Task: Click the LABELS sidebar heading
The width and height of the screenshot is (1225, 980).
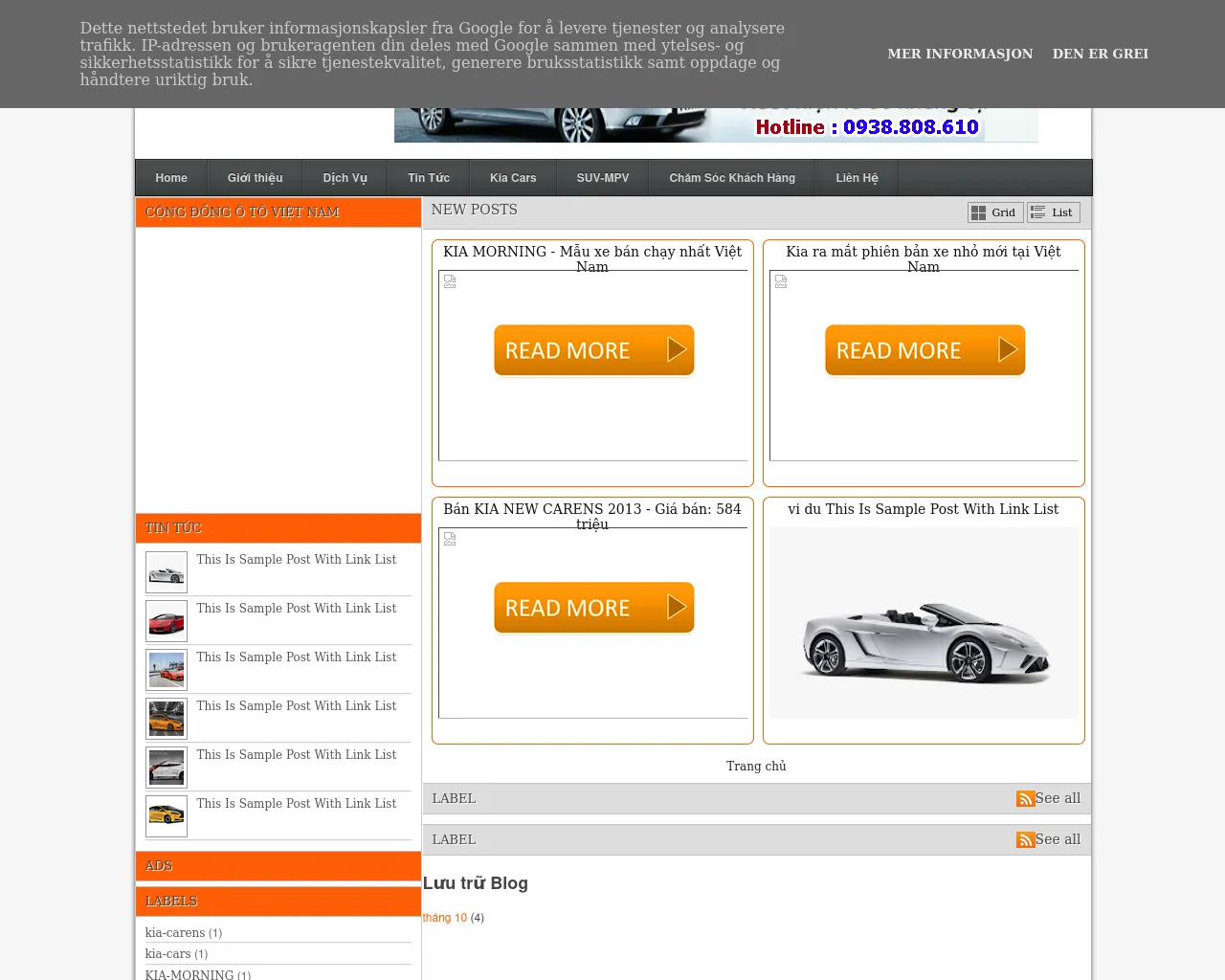Action: [171, 901]
